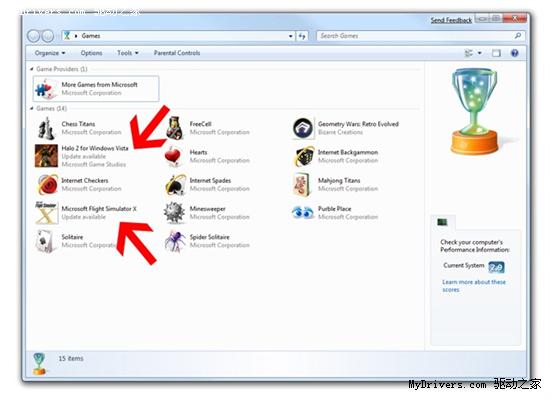Click the Current System score badge
Screen dimensions: 550x398
496,268
